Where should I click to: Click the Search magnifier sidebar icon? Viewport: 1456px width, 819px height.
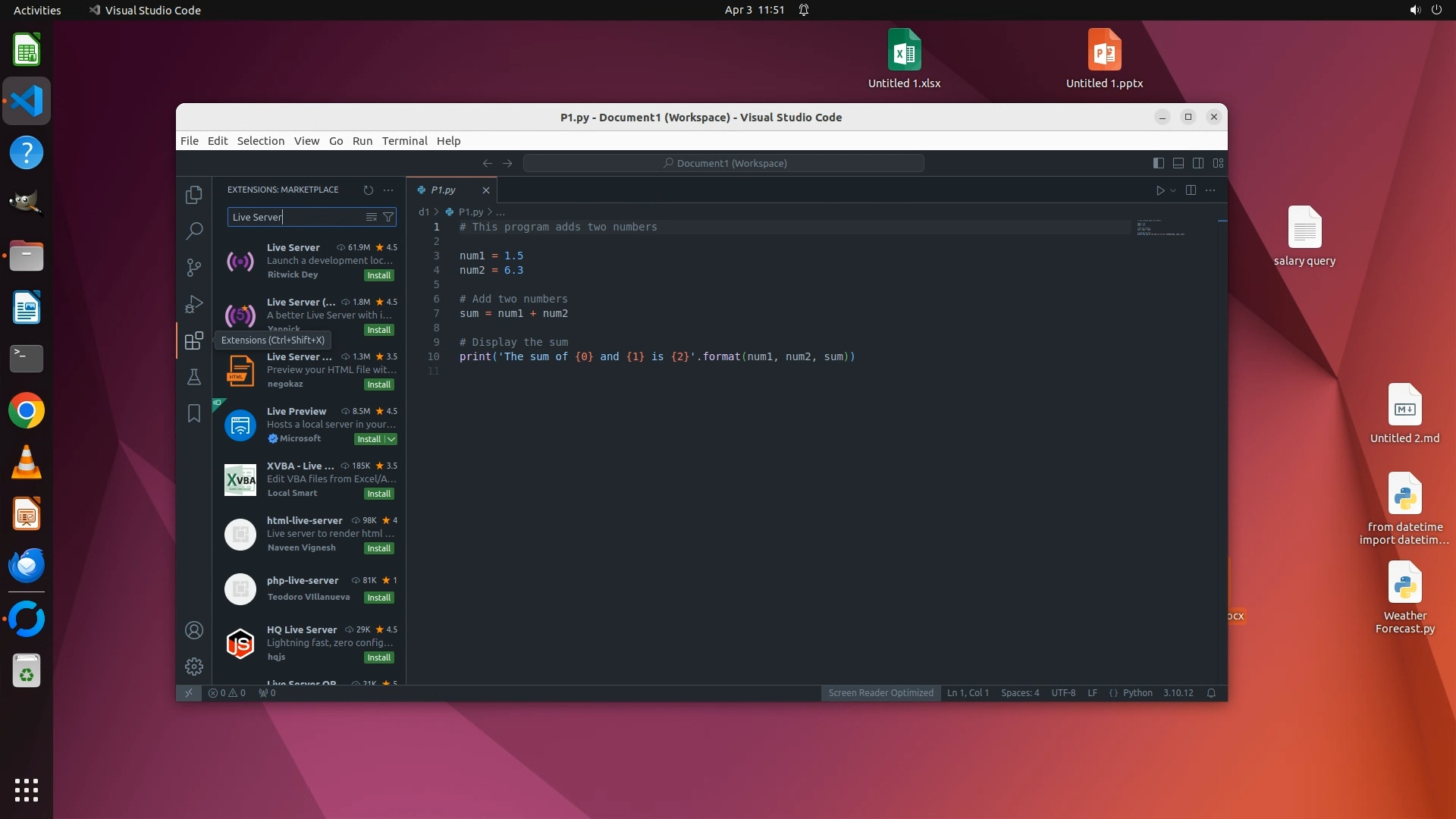(x=194, y=231)
